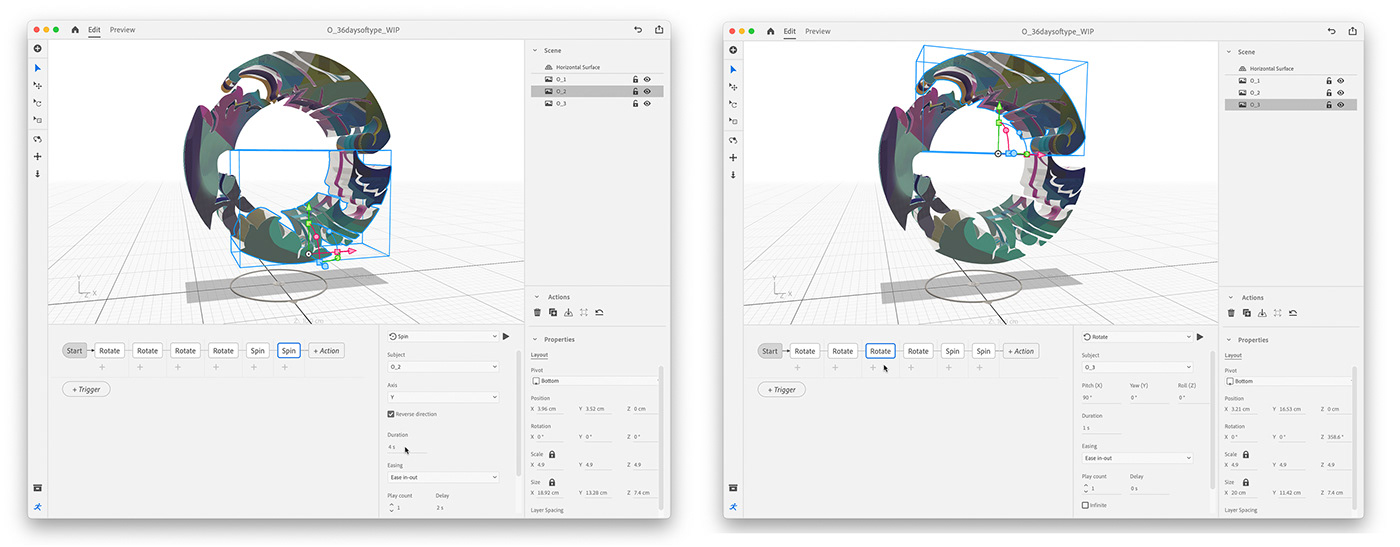
Task: Click the frame selection icon in left window
Action: point(583,312)
